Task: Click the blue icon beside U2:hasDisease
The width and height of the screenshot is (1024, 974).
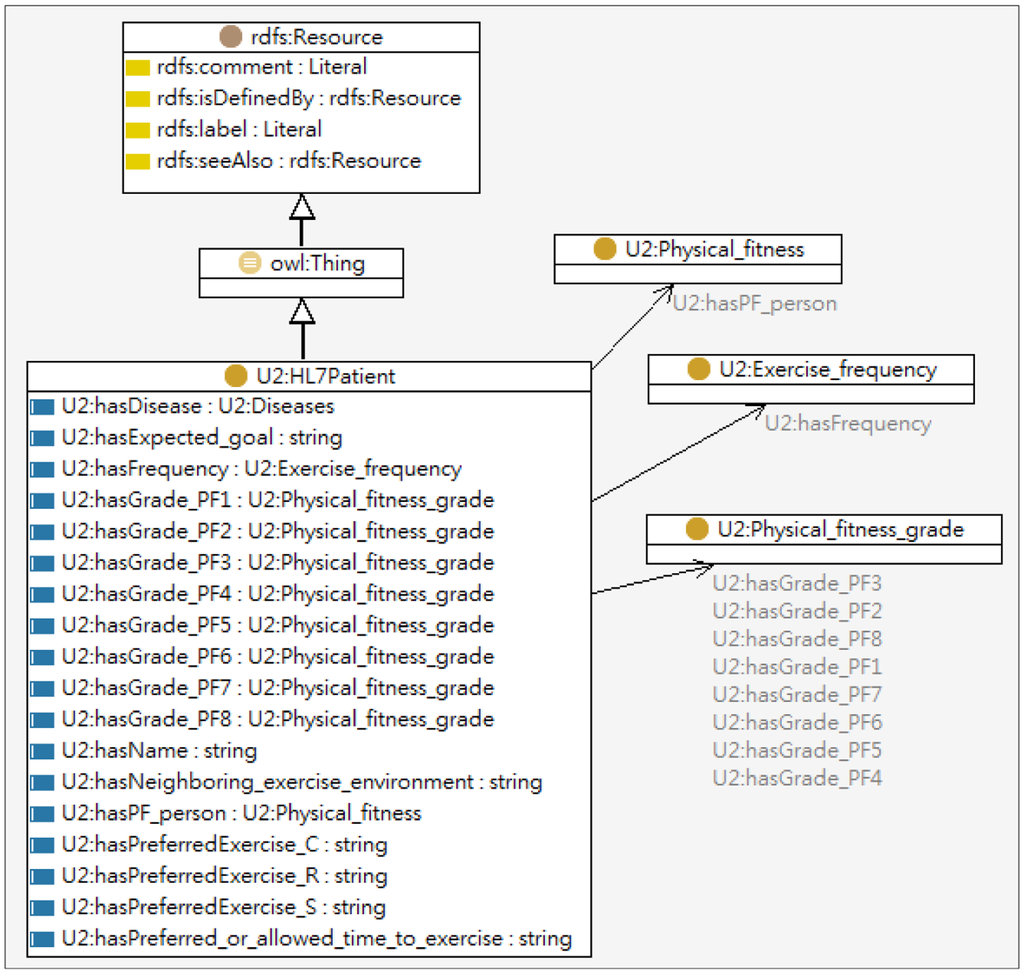Action: [x=42, y=407]
